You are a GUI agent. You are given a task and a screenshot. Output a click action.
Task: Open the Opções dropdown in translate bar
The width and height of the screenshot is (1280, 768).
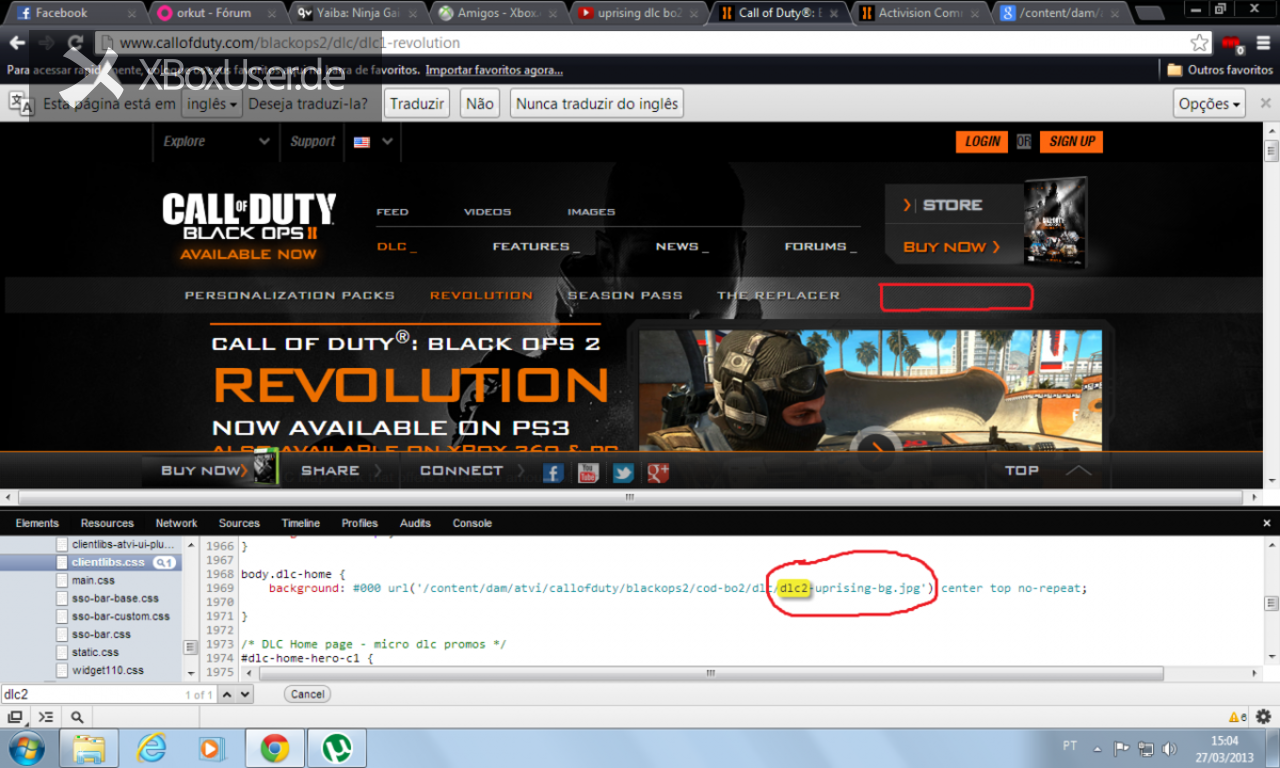tap(1210, 104)
